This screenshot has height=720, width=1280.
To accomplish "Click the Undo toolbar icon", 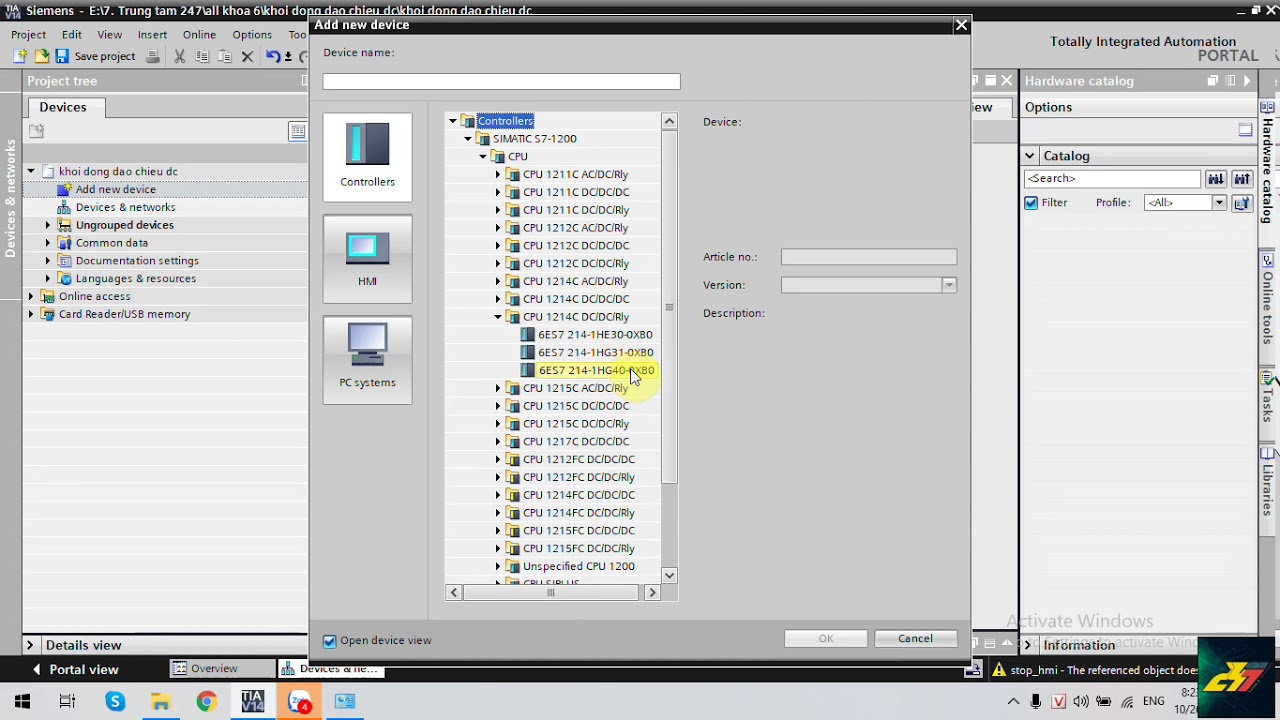I will tap(272, 57).
